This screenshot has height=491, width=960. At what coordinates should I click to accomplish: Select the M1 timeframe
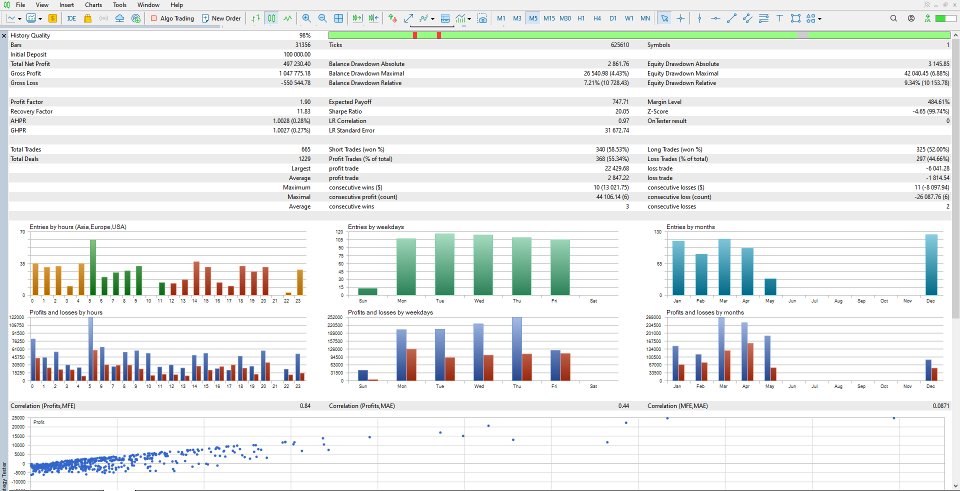pyautogui.click(x=501, y=18)
